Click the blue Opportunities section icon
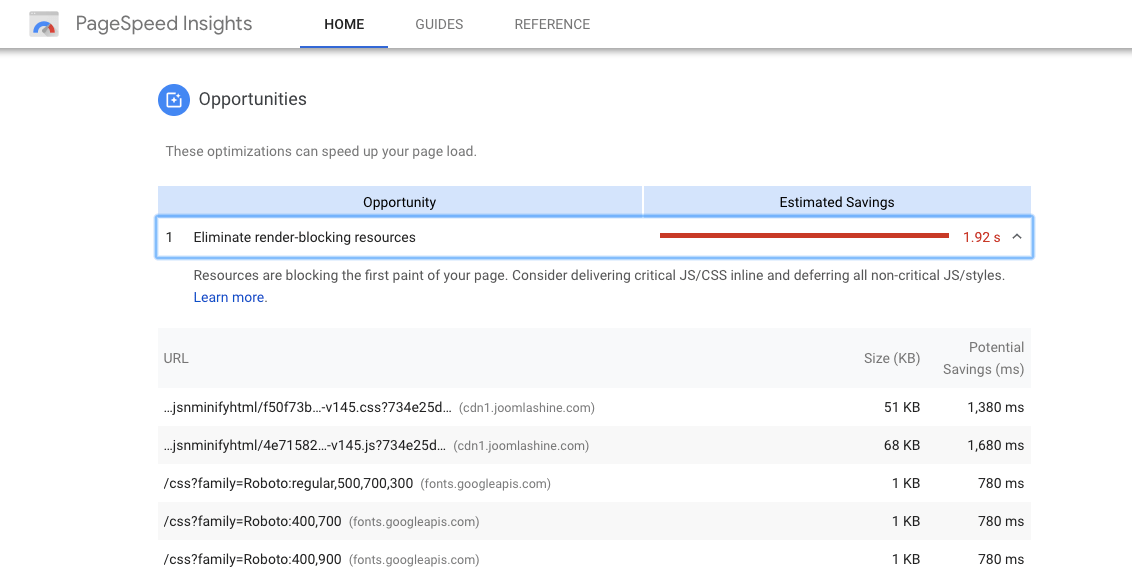The image size is (1132, 587). point(174,100)
